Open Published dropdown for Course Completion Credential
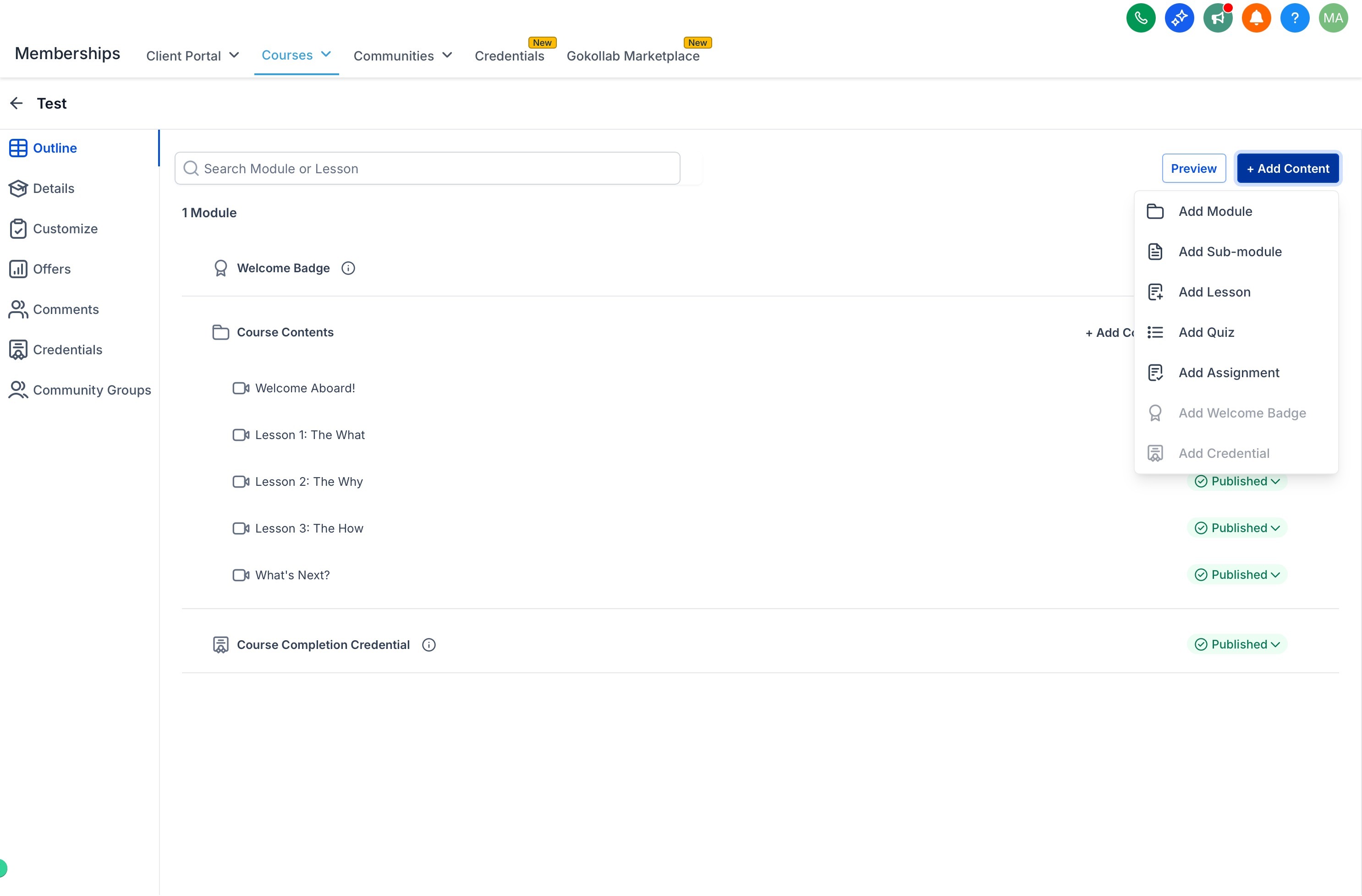 pyautogui.click(x=1237, y=645)
